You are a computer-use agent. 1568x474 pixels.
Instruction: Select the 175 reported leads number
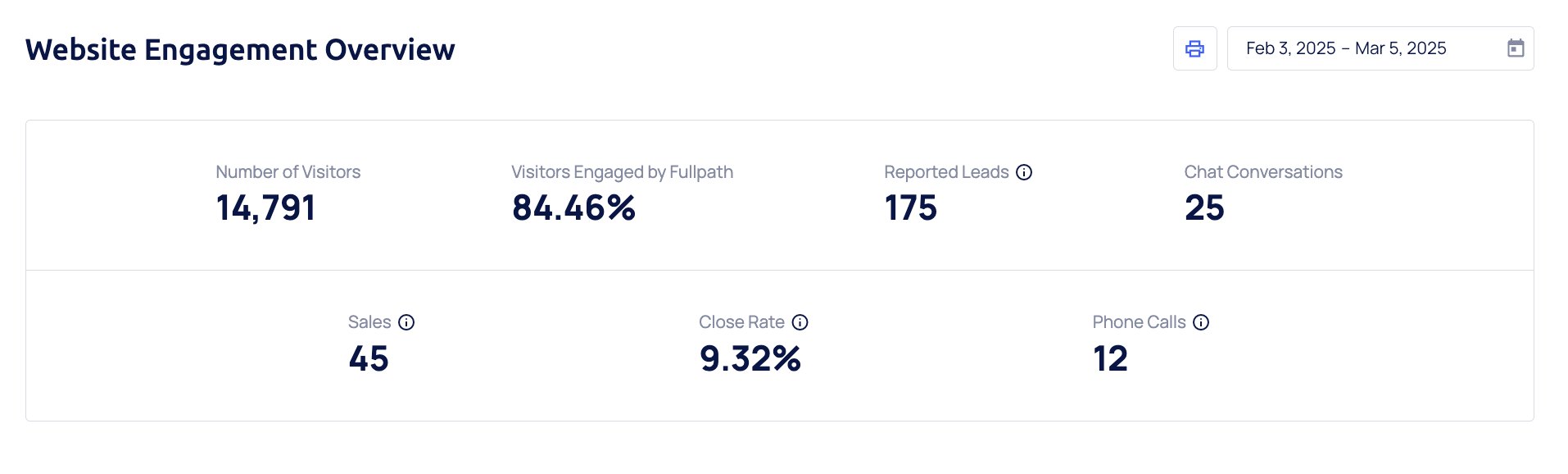(x=910, y=208)
